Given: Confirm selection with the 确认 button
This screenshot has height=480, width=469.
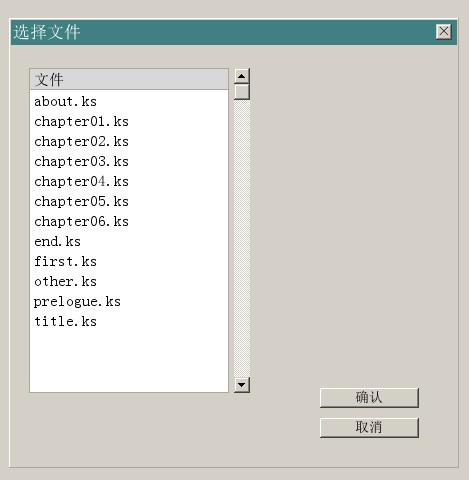Looking at the screenshot, I should tap(369, 397).
